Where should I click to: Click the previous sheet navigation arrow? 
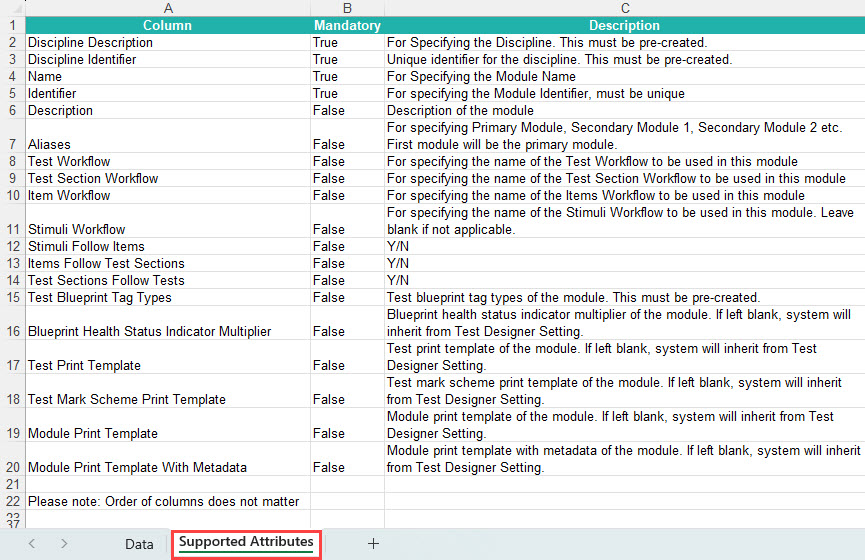[x=32, y=544]
